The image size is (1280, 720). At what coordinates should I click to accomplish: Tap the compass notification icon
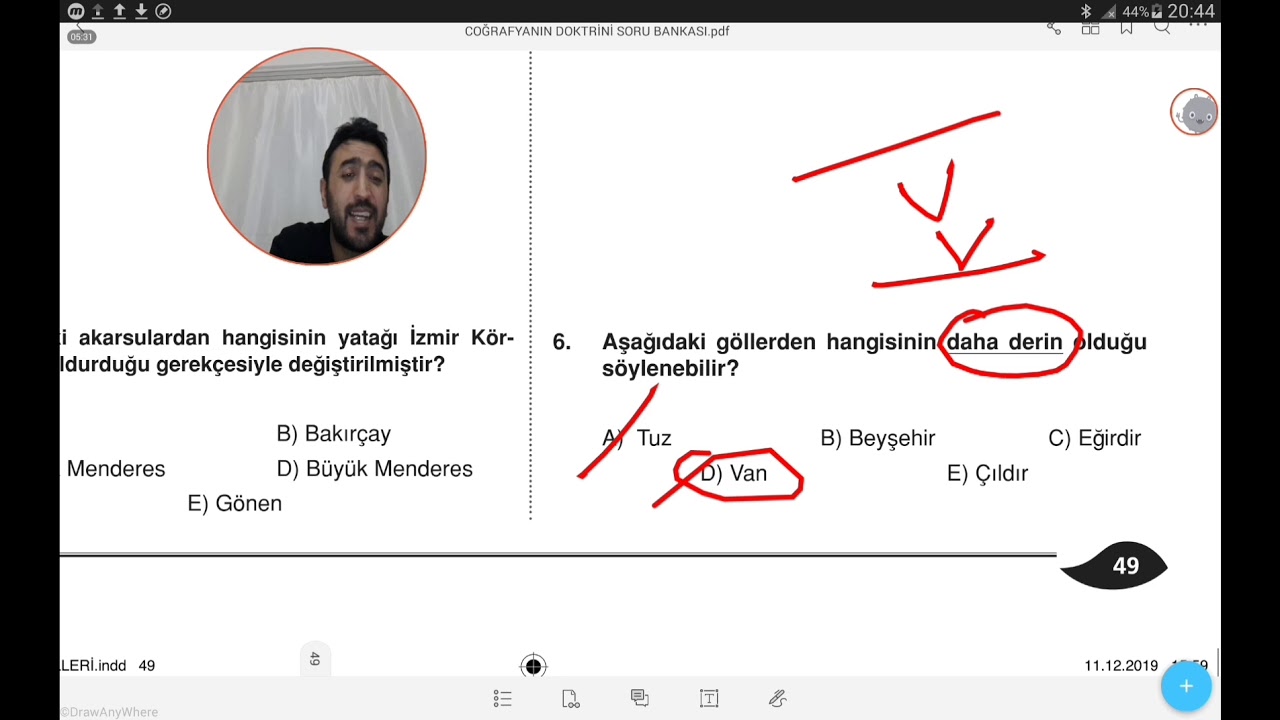pyautogui.click(x=164, y=11)
